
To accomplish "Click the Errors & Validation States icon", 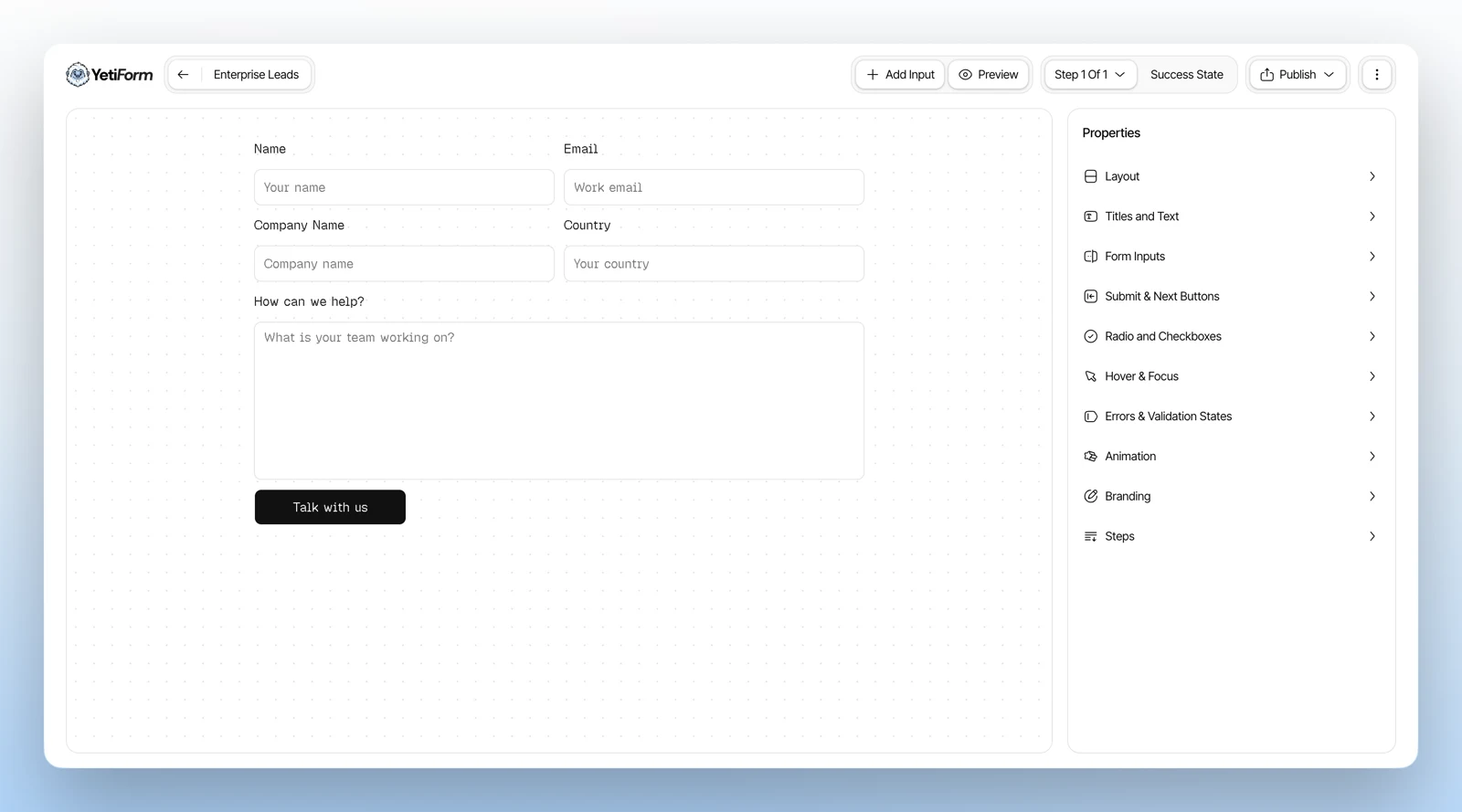I will [x=1090, y=417].
